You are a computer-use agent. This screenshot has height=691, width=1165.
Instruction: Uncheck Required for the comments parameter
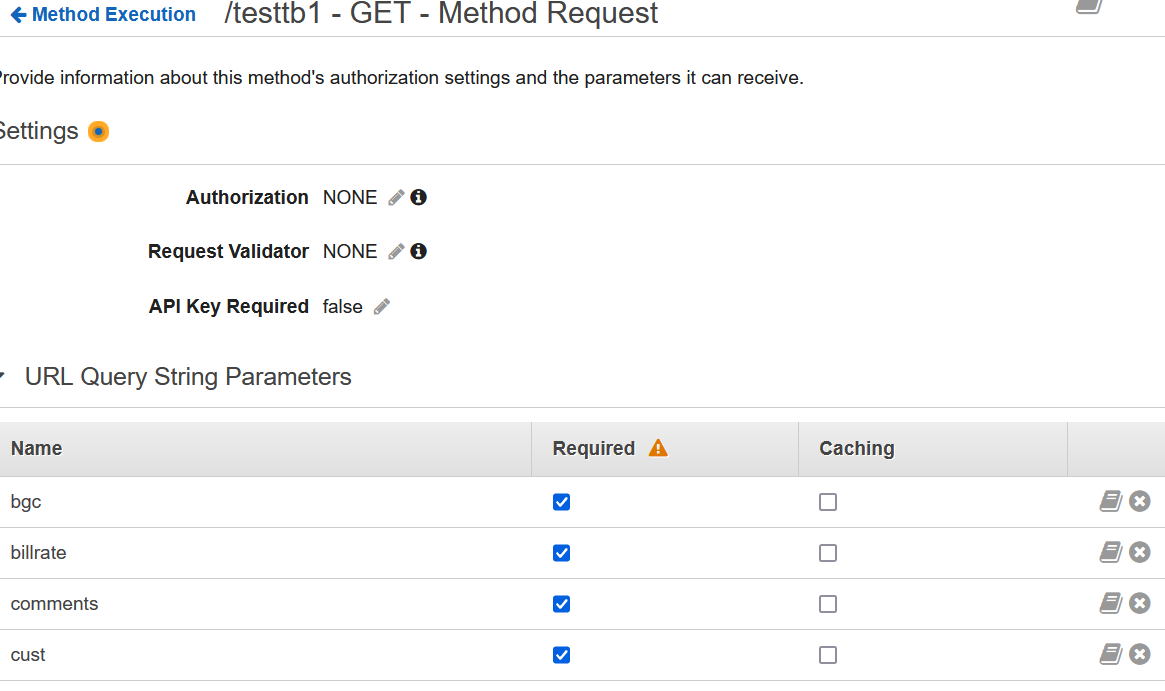pyautogui.click(x=562, y=604)
